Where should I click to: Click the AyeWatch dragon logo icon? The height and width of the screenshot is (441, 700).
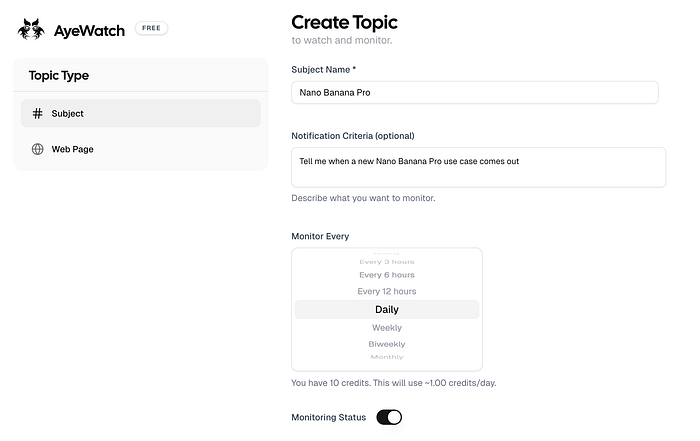click(x=31, y=30)
